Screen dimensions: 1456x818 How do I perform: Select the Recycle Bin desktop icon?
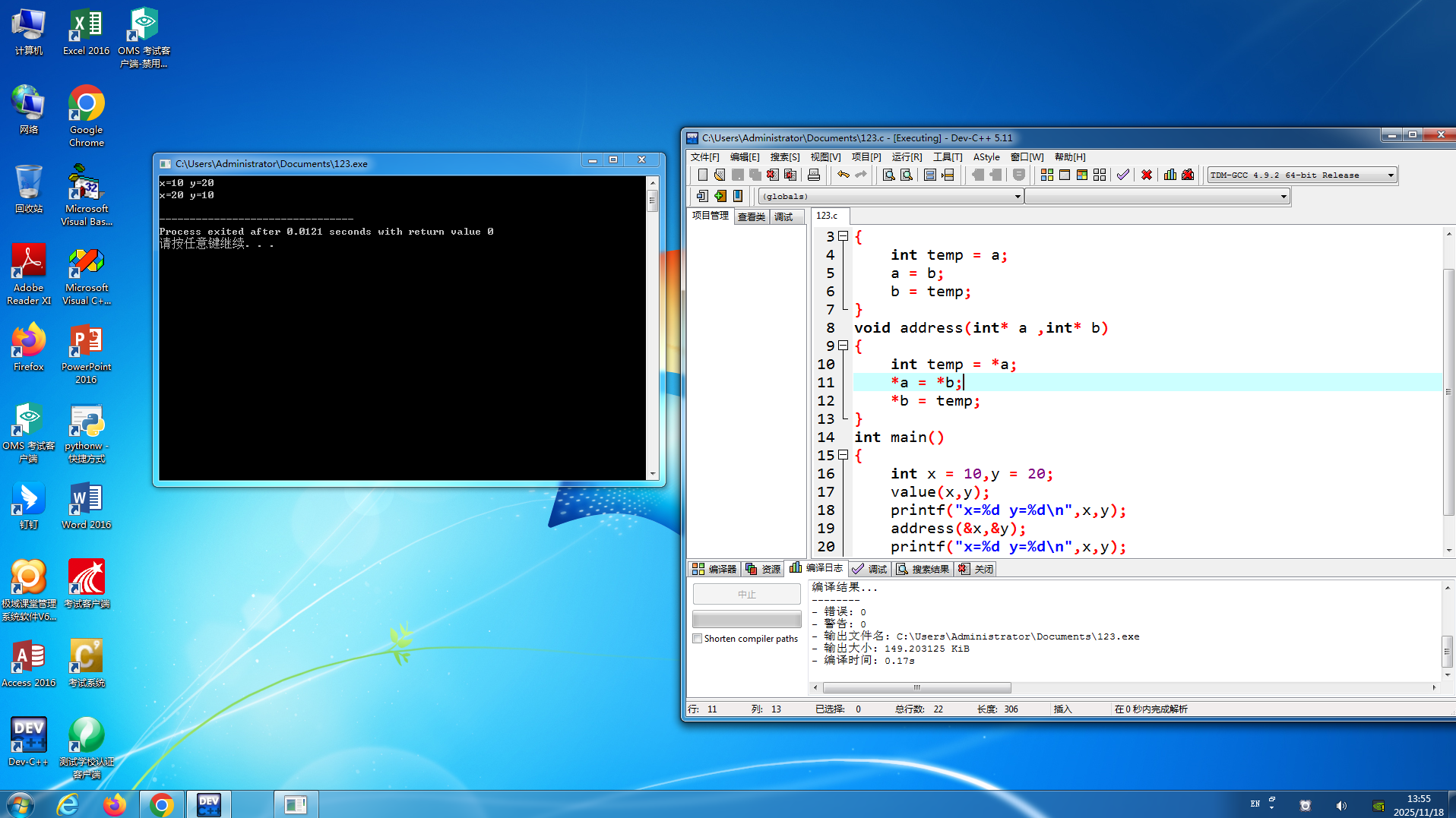pyautogui.click(x=29, y=189)
